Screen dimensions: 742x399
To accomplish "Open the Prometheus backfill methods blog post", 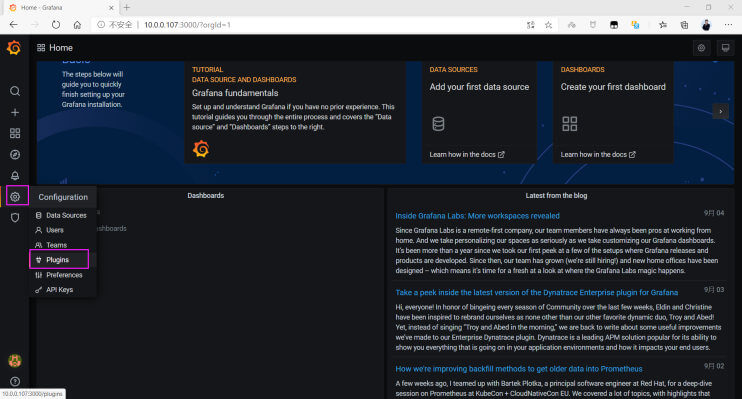I will 519,369.
